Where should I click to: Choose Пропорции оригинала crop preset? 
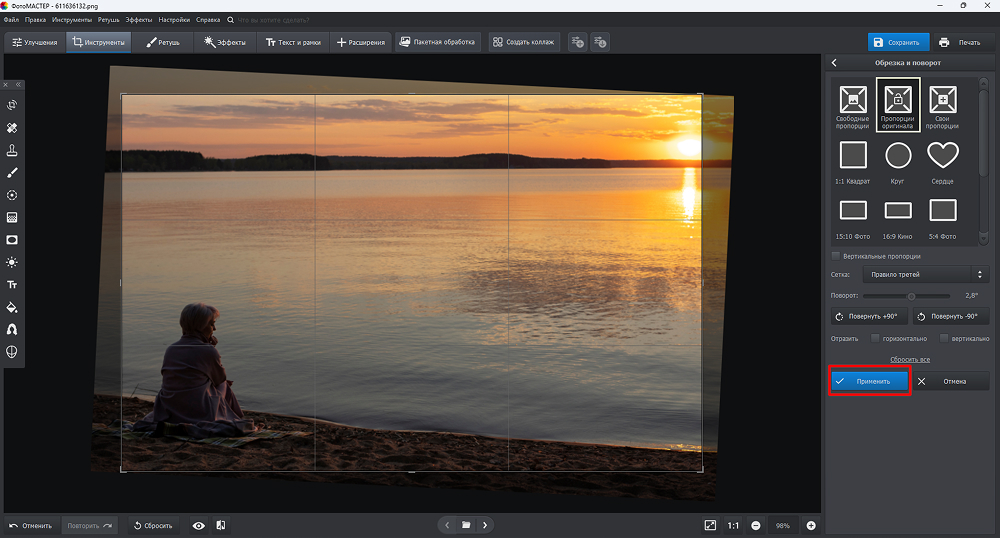click(x=898, y=105)
